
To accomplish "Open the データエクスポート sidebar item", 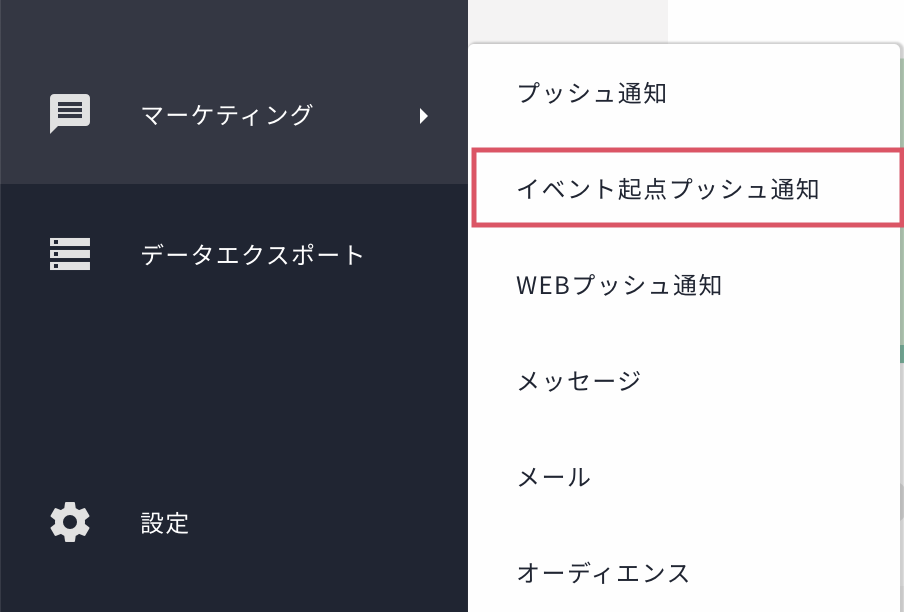I will (253, 254).
